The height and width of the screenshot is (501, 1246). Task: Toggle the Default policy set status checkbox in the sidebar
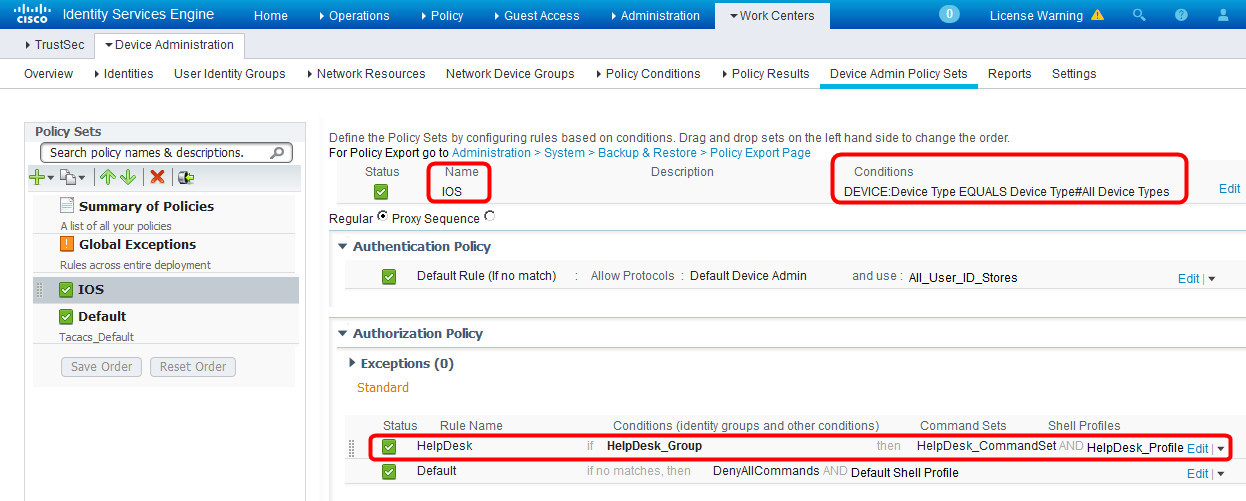[66, 317]
